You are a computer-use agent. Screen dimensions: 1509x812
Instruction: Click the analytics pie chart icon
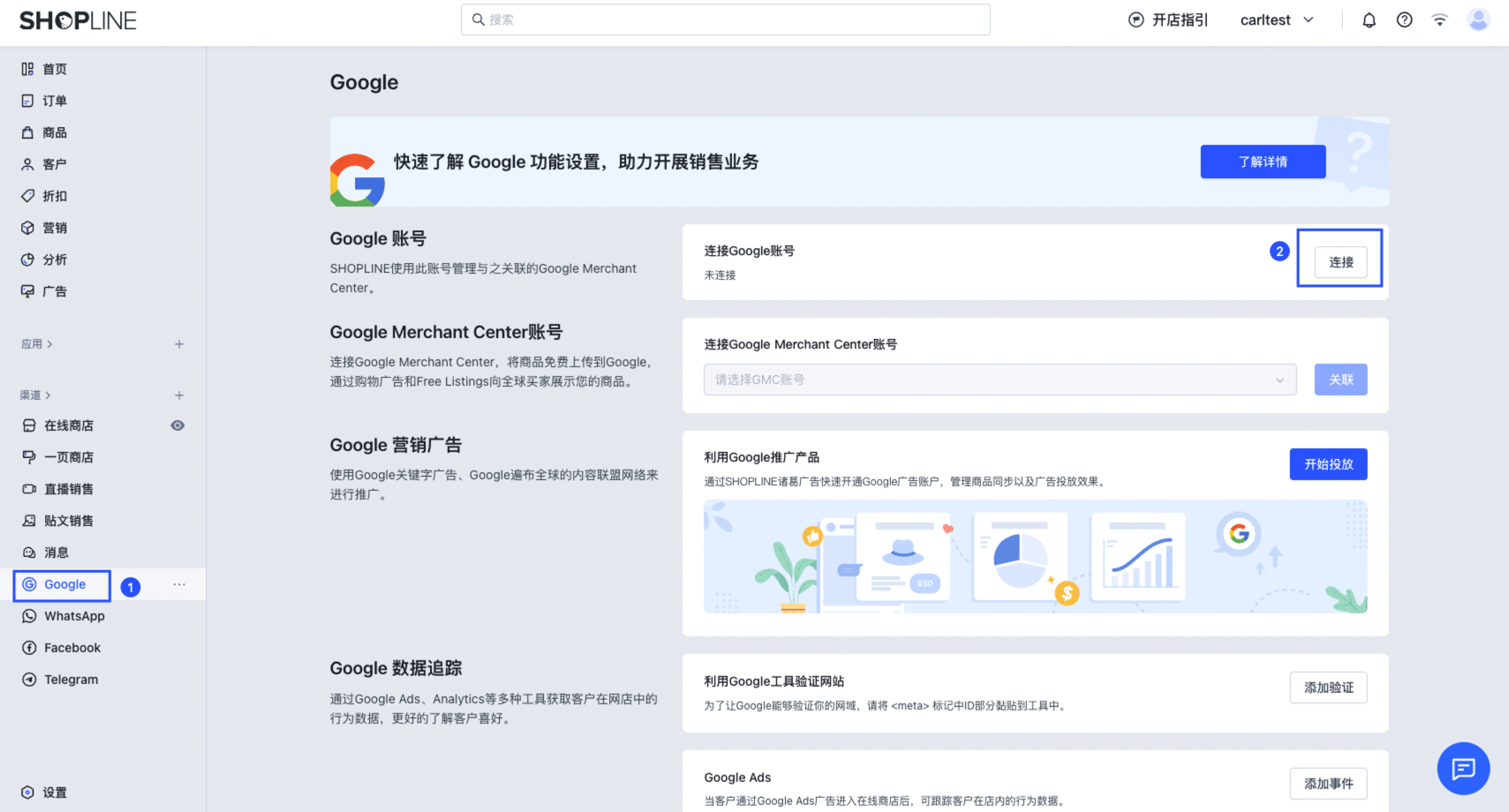28,259
